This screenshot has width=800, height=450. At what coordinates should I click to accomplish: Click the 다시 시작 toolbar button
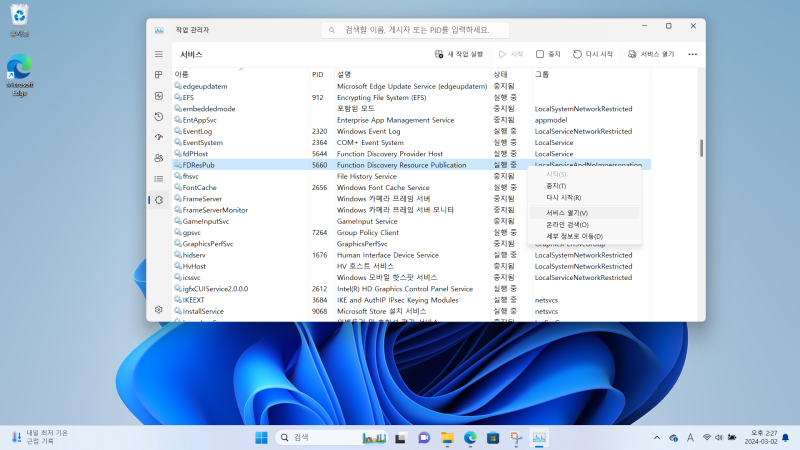(x=593, y=54)
